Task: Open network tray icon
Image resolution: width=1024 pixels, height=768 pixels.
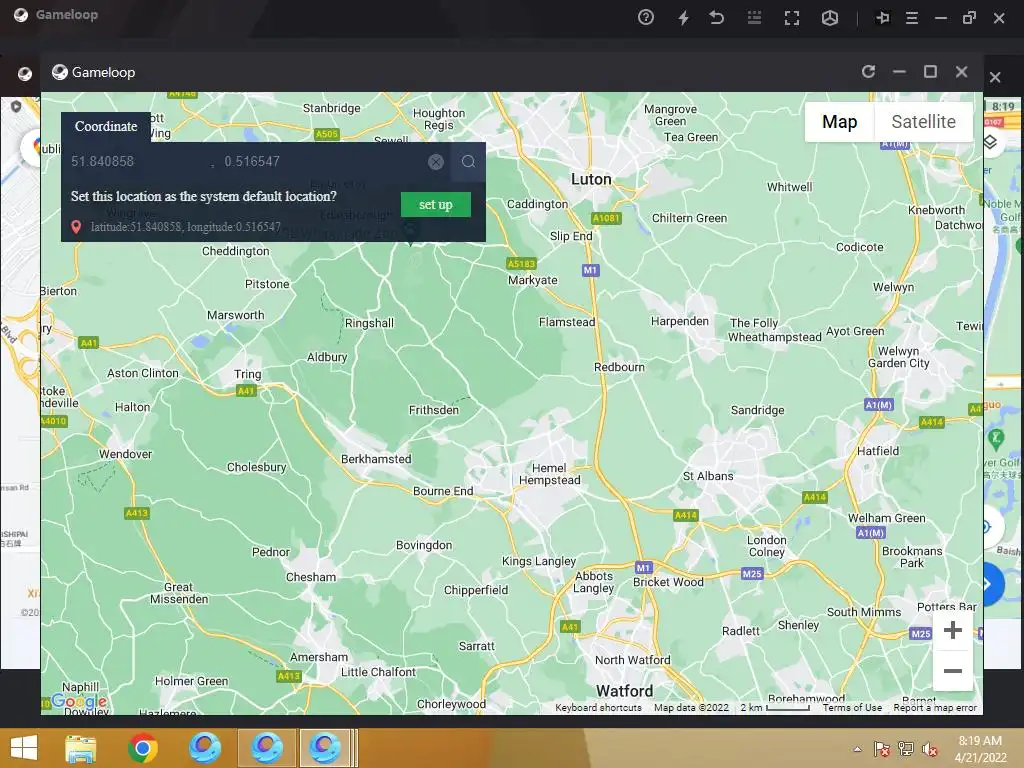Action: (906, 749)
